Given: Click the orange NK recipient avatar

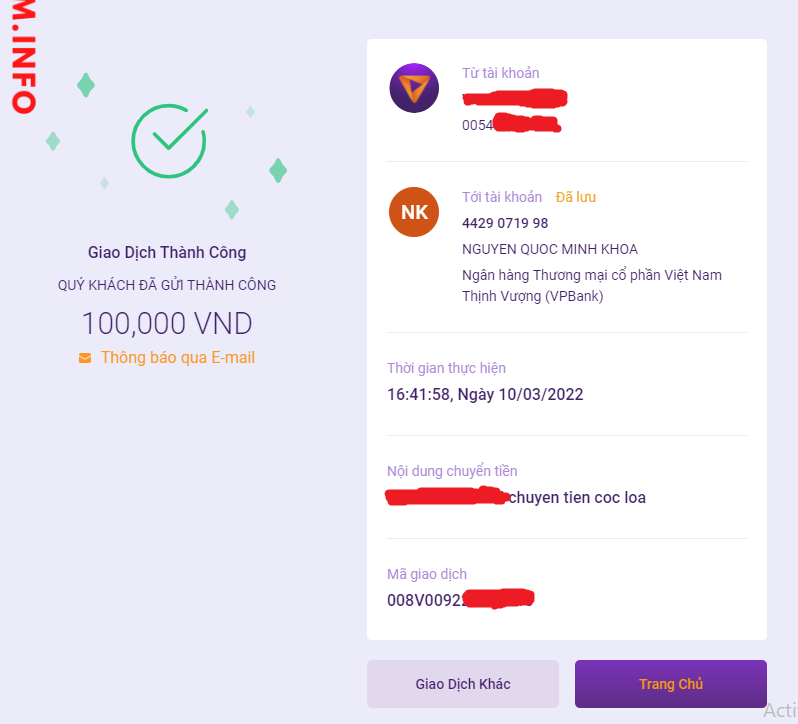Looking at the screenshot, I should pos(414,212).
